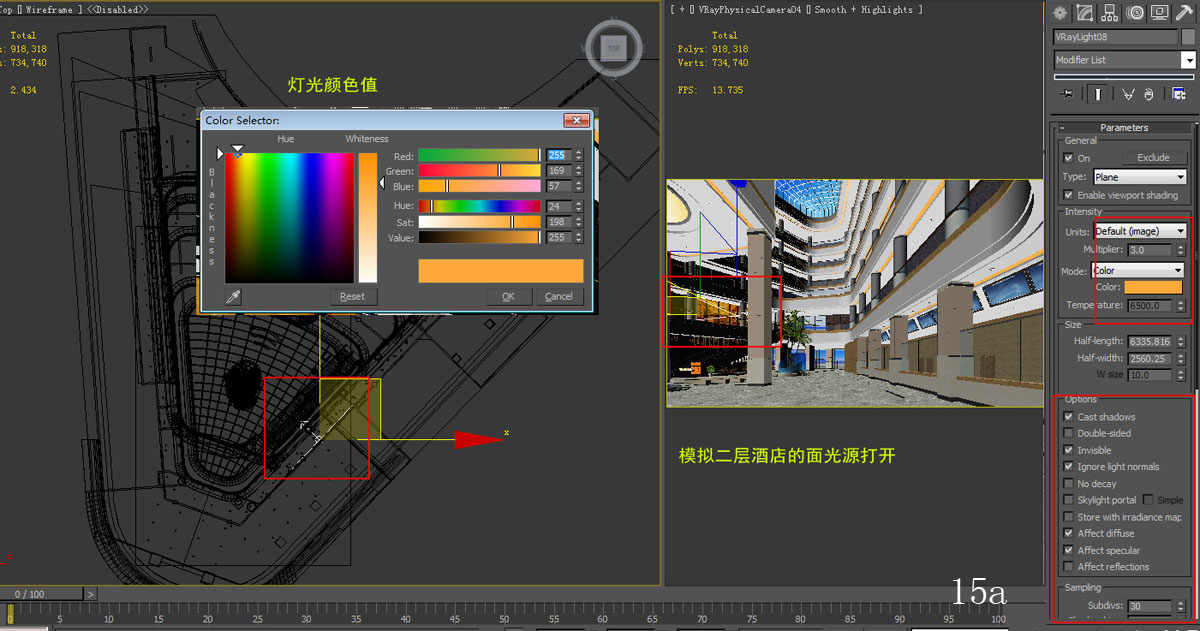Toggle Enable viewport shading checkbox
This screenshot has height=631, width=1200.
[x=1070, y=195]
